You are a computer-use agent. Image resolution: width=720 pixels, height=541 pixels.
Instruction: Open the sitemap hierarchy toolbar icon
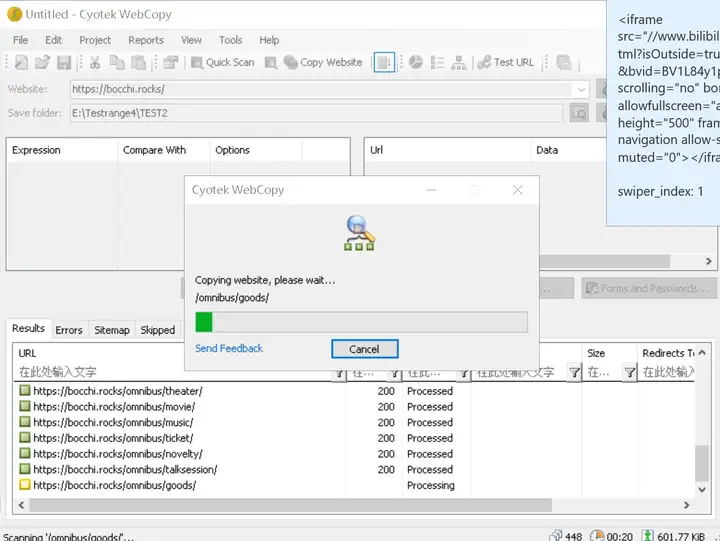458,62
